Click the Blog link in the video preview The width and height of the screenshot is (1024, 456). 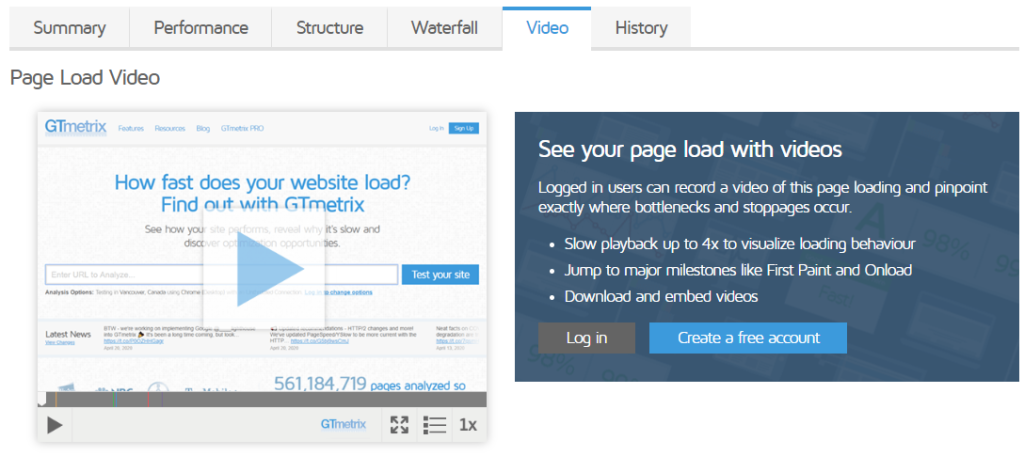point(203,129)
